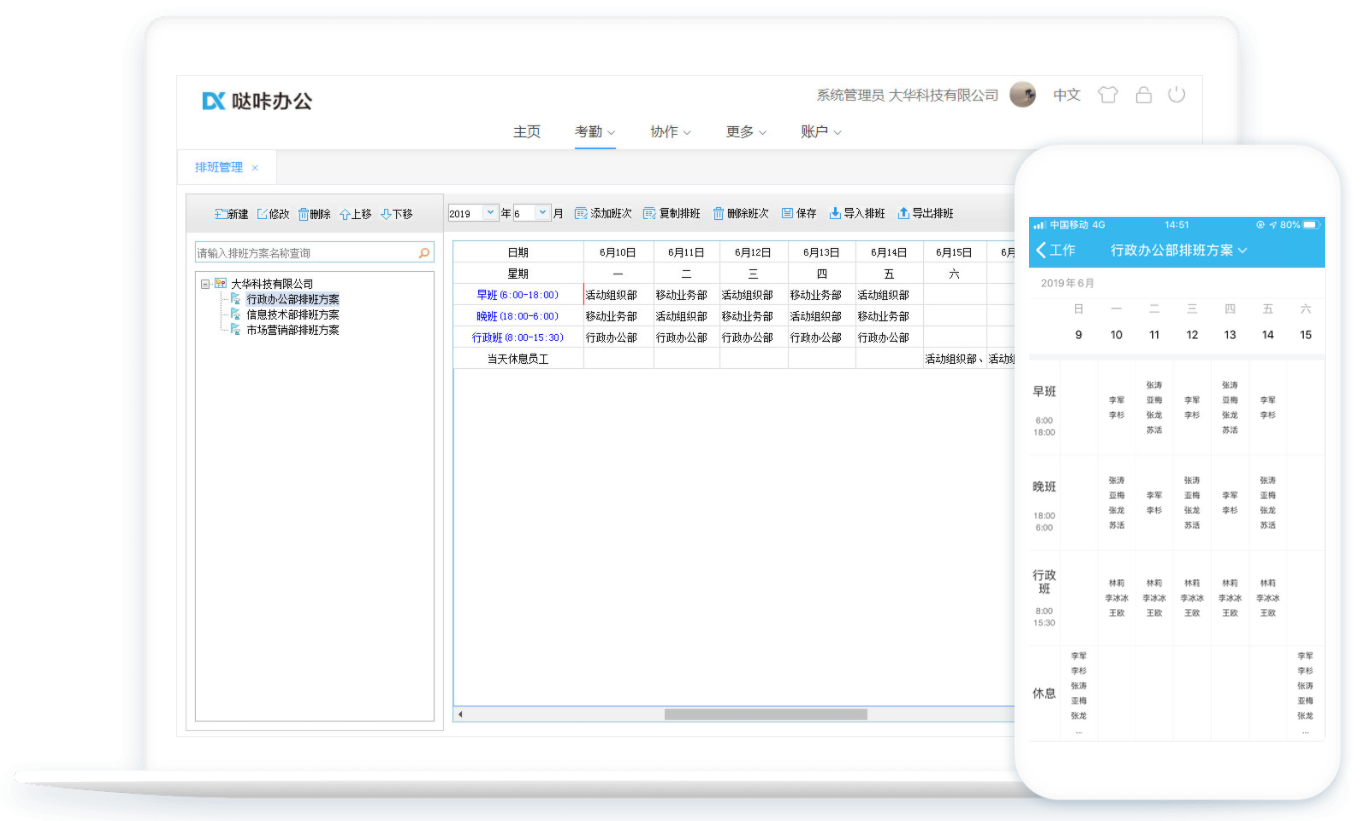Tap date 10 on phone calendar
This screenshot has height=821, width=1370.
[1116, 335]
